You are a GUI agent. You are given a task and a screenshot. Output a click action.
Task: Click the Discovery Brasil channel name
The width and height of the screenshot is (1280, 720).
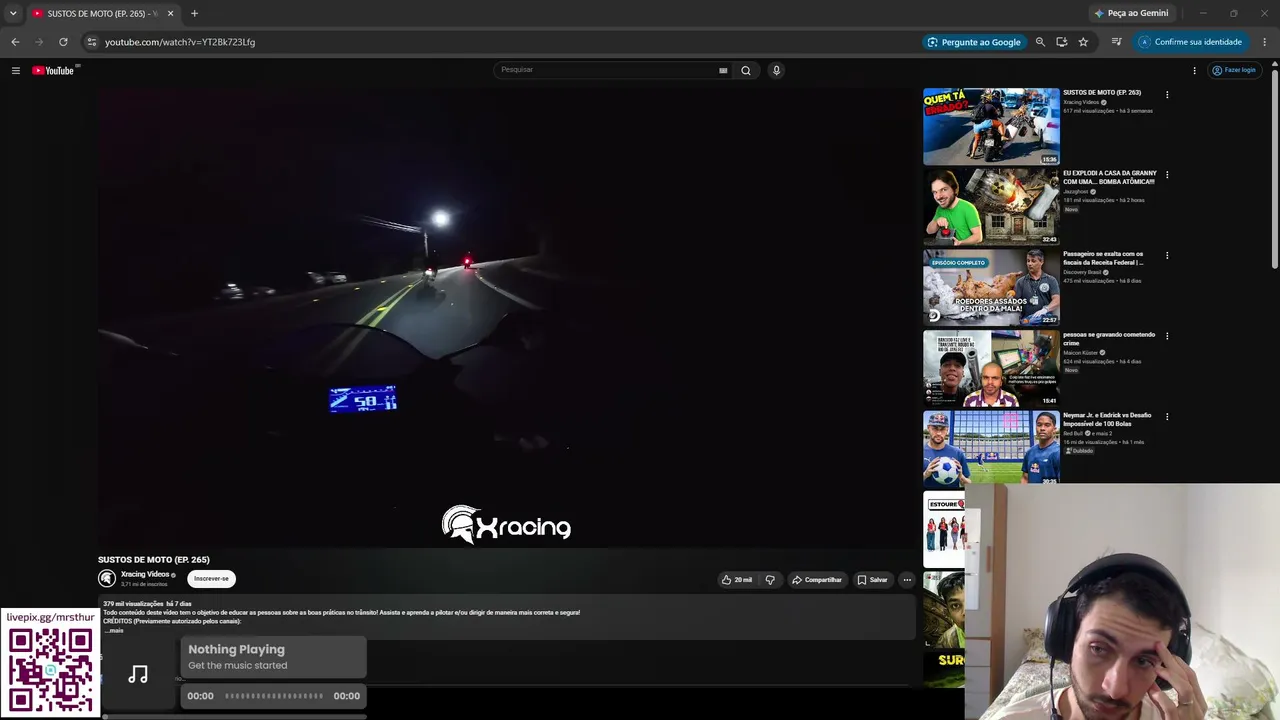(1081, 272)
